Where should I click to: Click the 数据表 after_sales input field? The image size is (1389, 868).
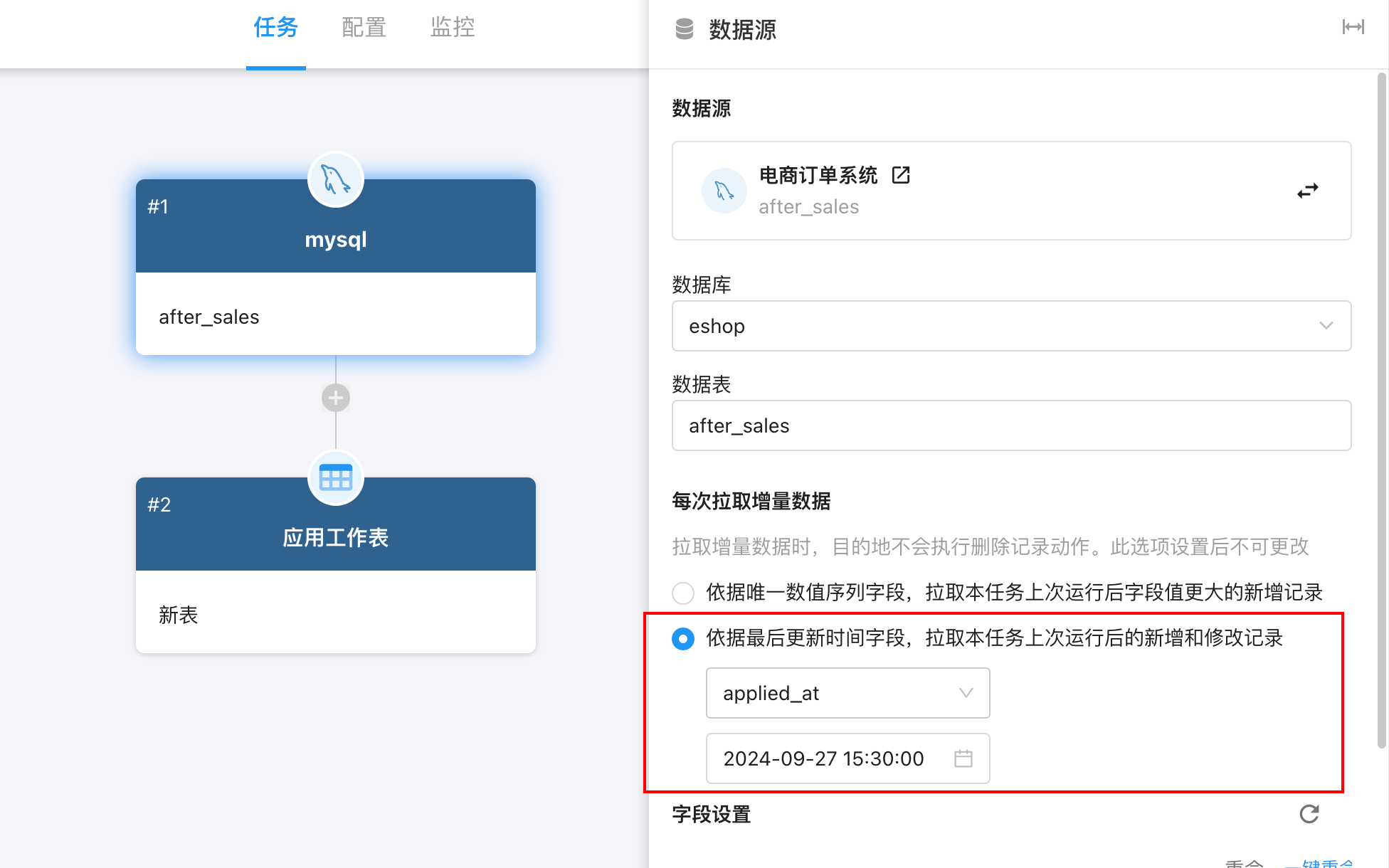[1011, 425]
